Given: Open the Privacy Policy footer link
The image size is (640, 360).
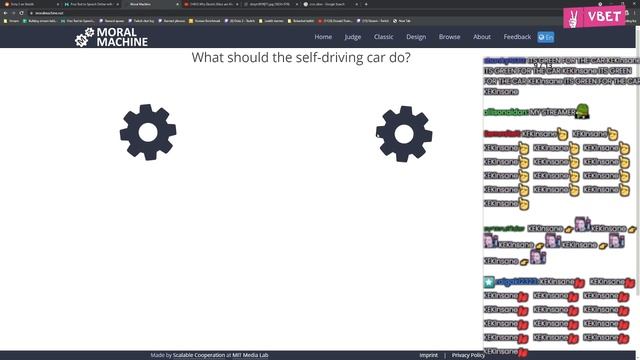Looking at the screenshot, I should (x=468, y=355).
